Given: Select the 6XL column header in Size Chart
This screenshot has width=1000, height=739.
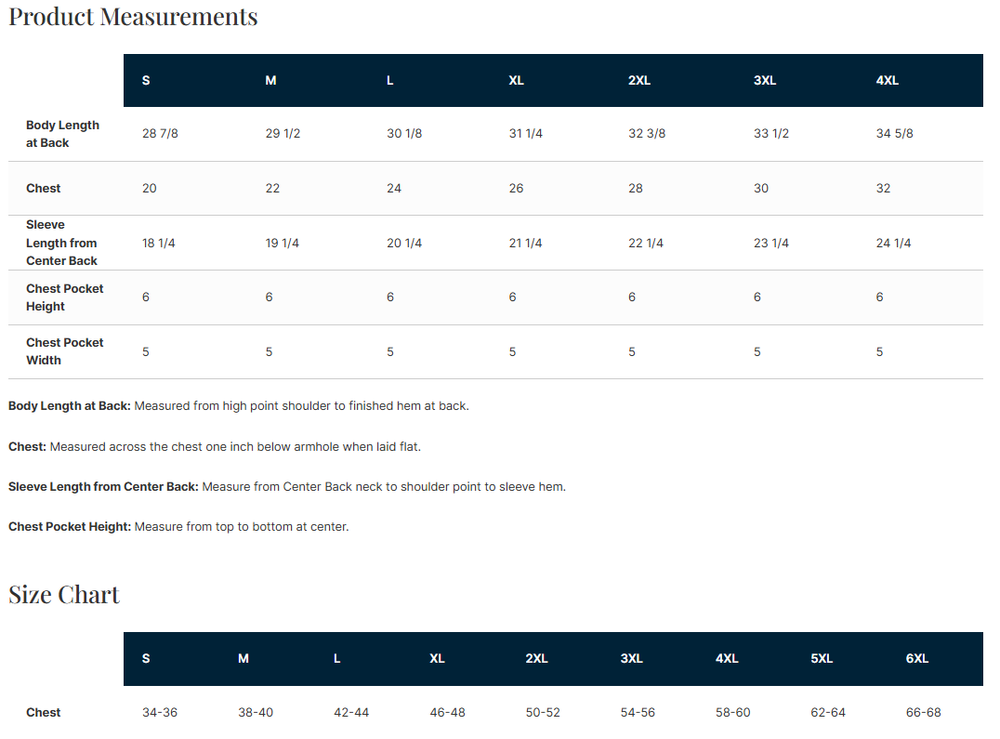Looking at the screenshot, I should (x=917, y=659).
